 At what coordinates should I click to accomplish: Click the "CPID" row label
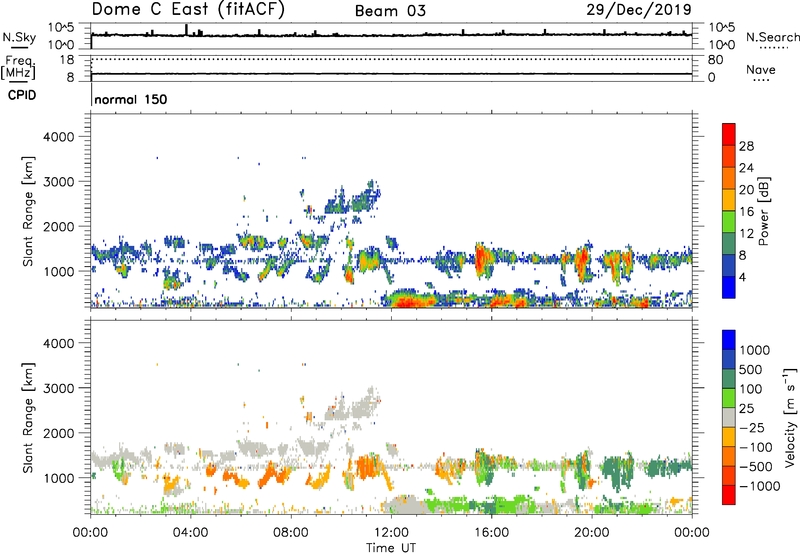coord(22,95)
